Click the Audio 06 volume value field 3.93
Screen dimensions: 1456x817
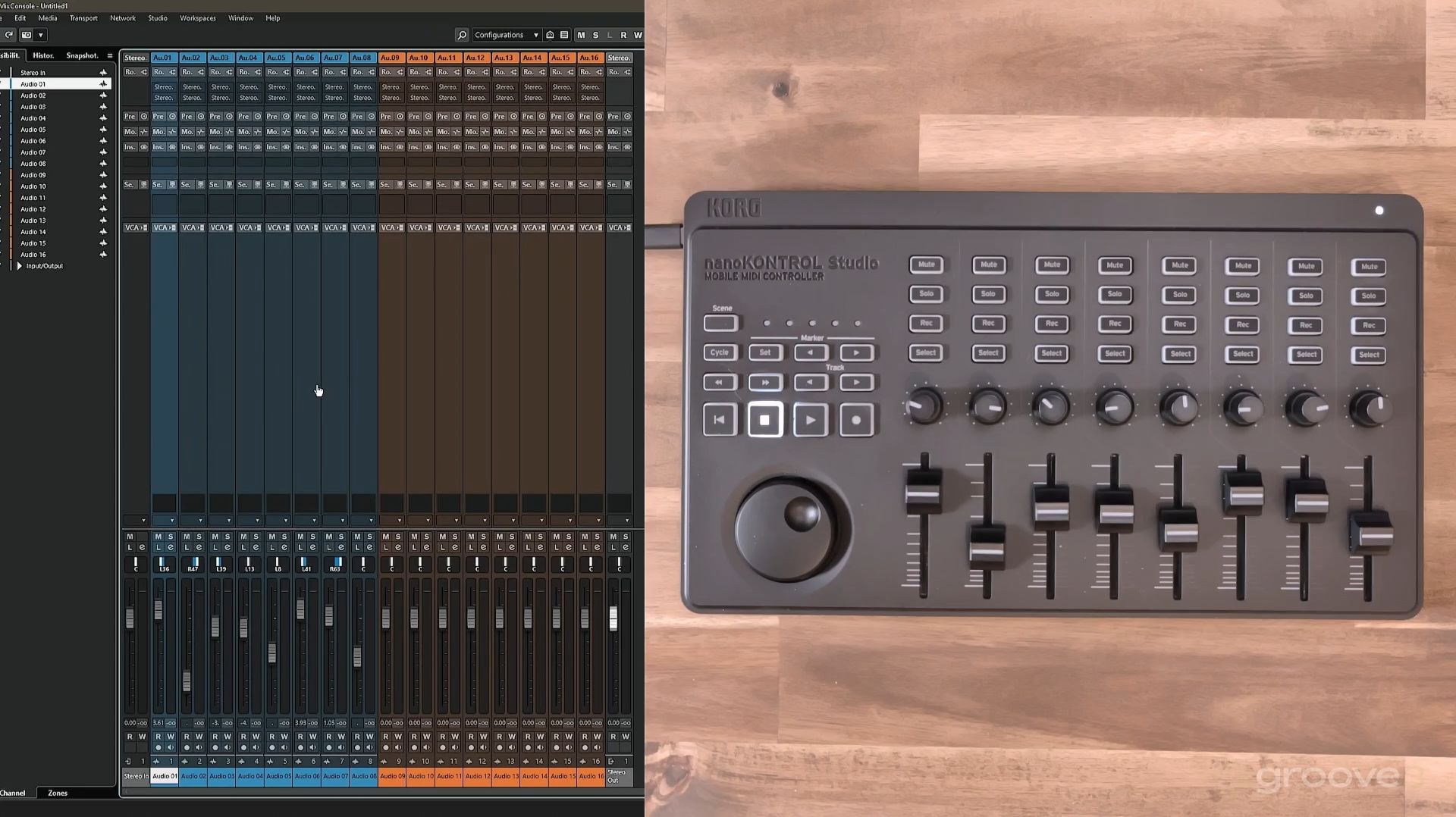[x=300, y=723]
